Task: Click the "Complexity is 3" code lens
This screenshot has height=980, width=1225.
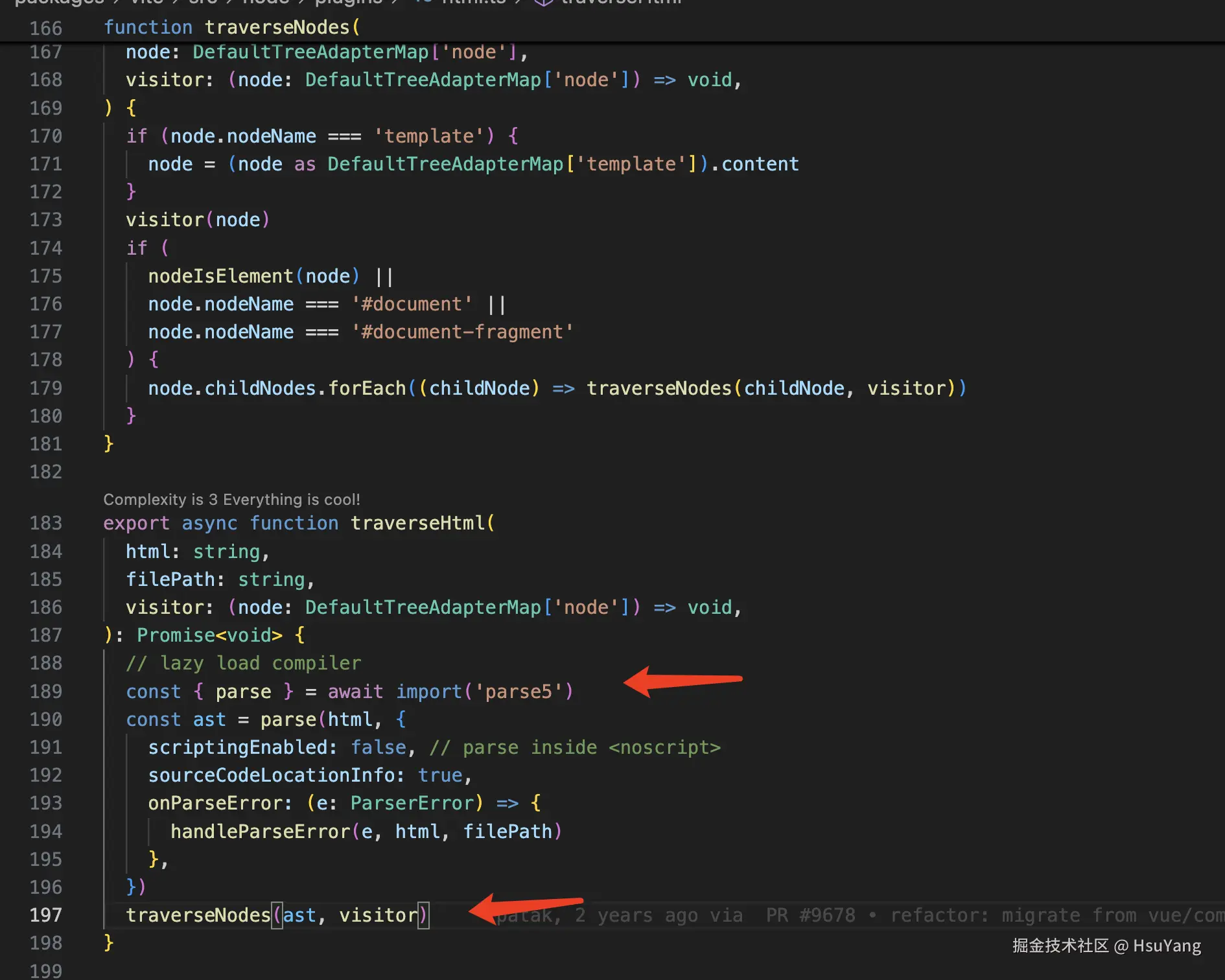Action: tap(161, 500)
